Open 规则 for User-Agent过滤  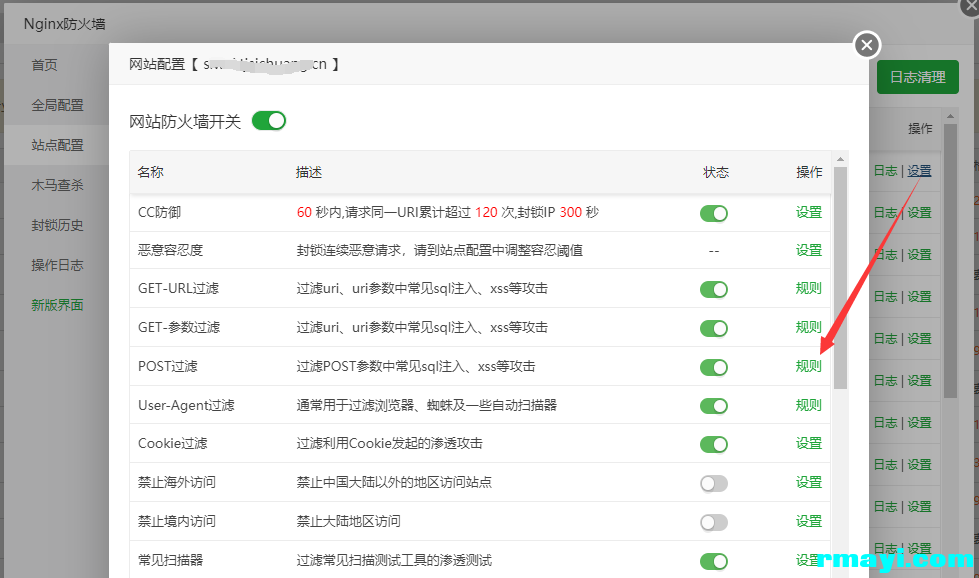[x=809, y=405]
